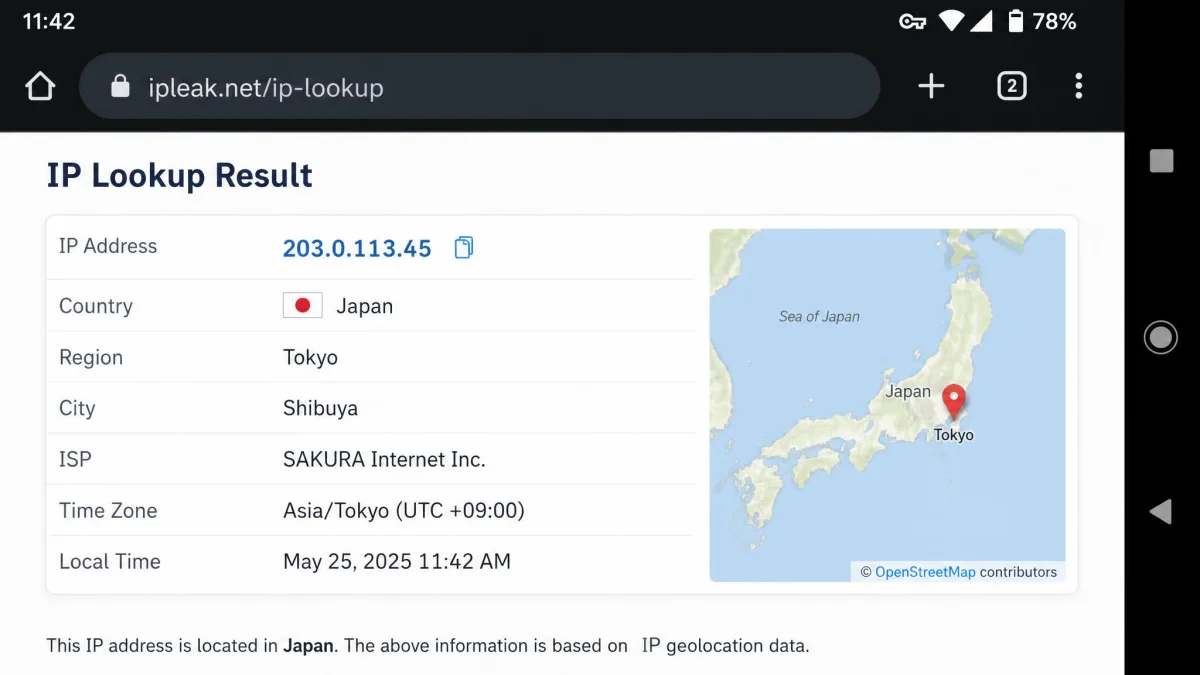Click the IP Address row label
This screenshot has height=675, width=1200.
108,246
